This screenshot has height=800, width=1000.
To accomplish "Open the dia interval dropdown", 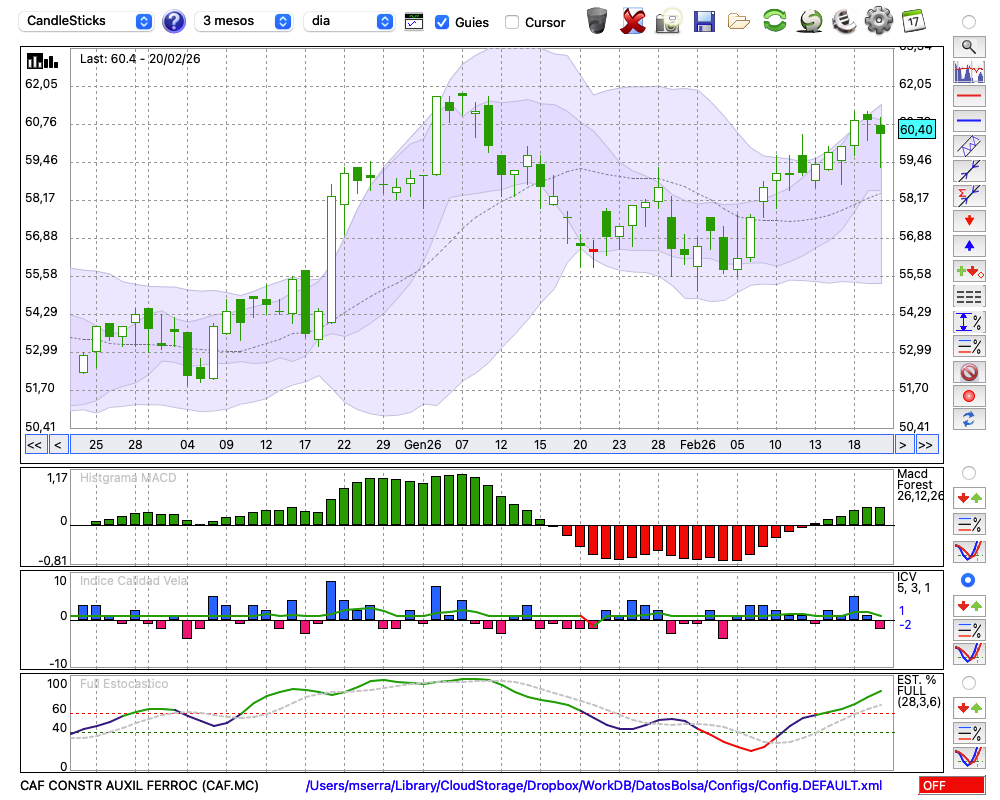I will 349,21.
